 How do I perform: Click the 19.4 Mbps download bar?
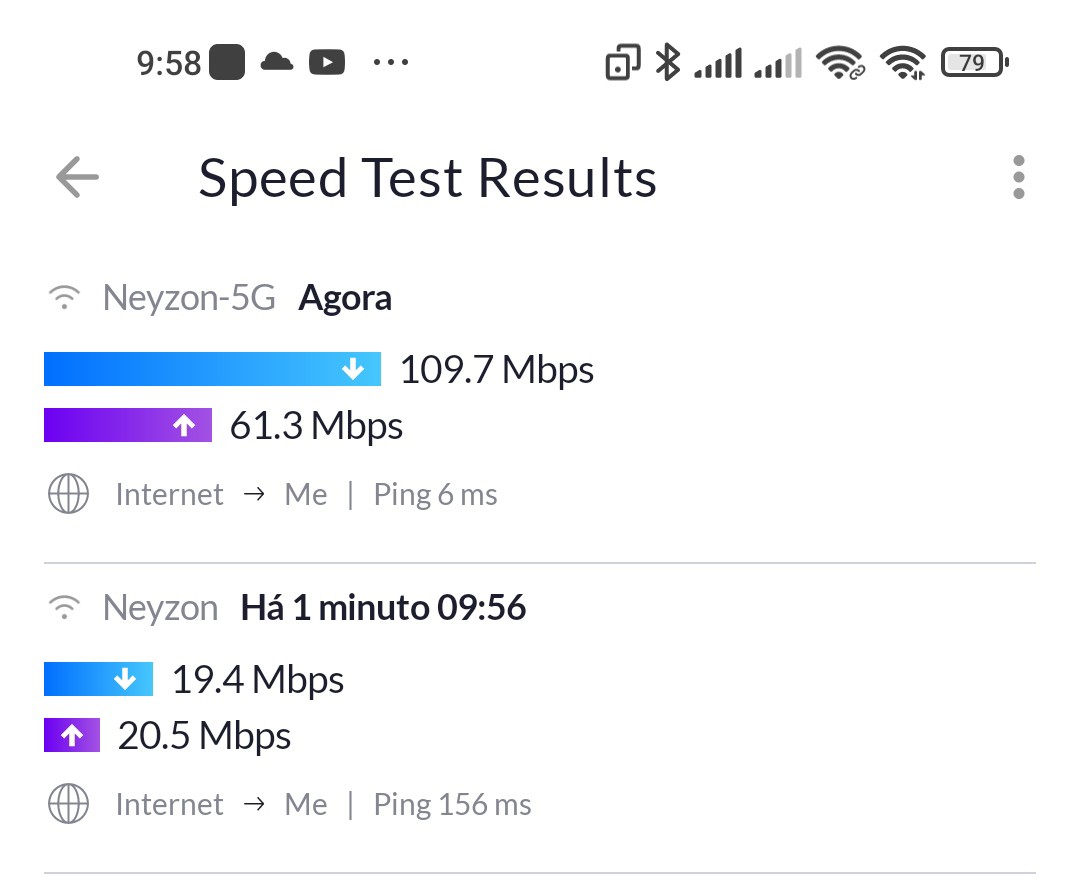click(x=98, y=679)
